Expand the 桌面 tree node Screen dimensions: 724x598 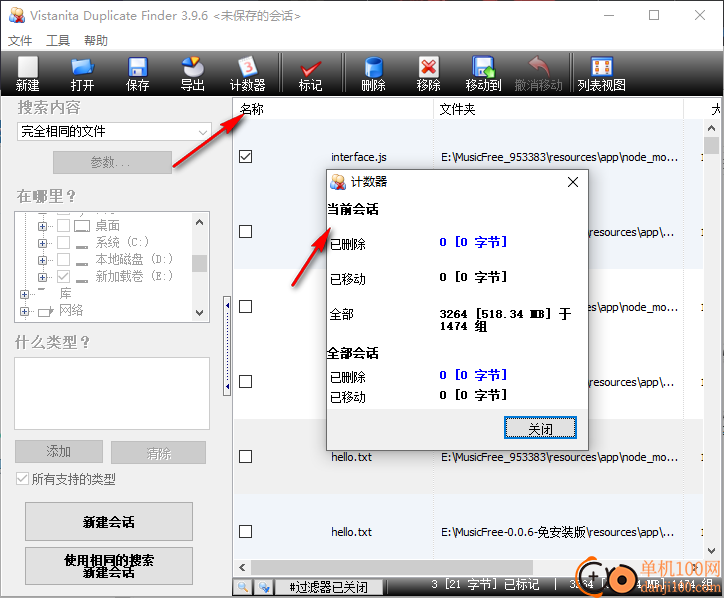42,226
